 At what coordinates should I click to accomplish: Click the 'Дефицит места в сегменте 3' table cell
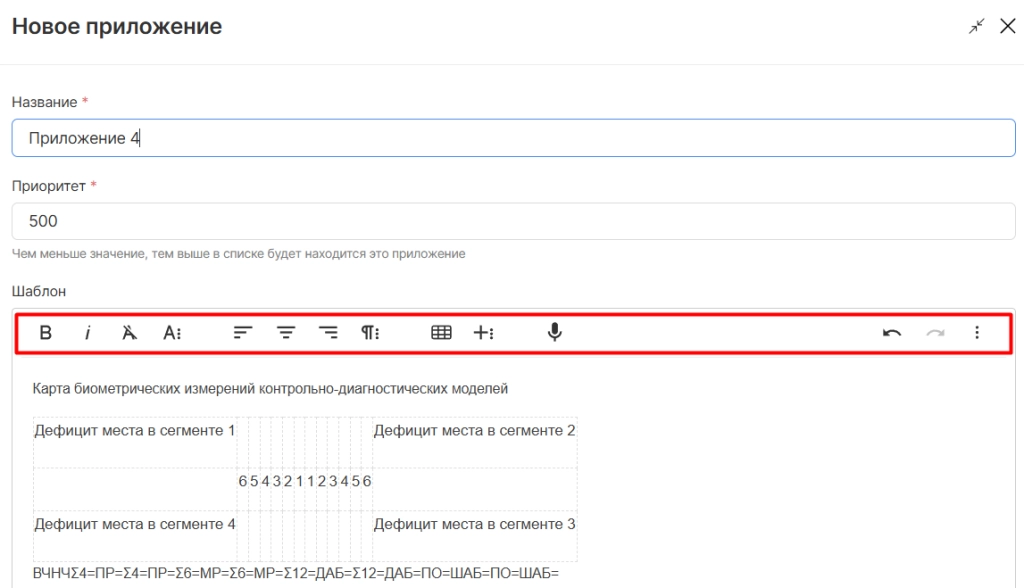tap(474, 524)
